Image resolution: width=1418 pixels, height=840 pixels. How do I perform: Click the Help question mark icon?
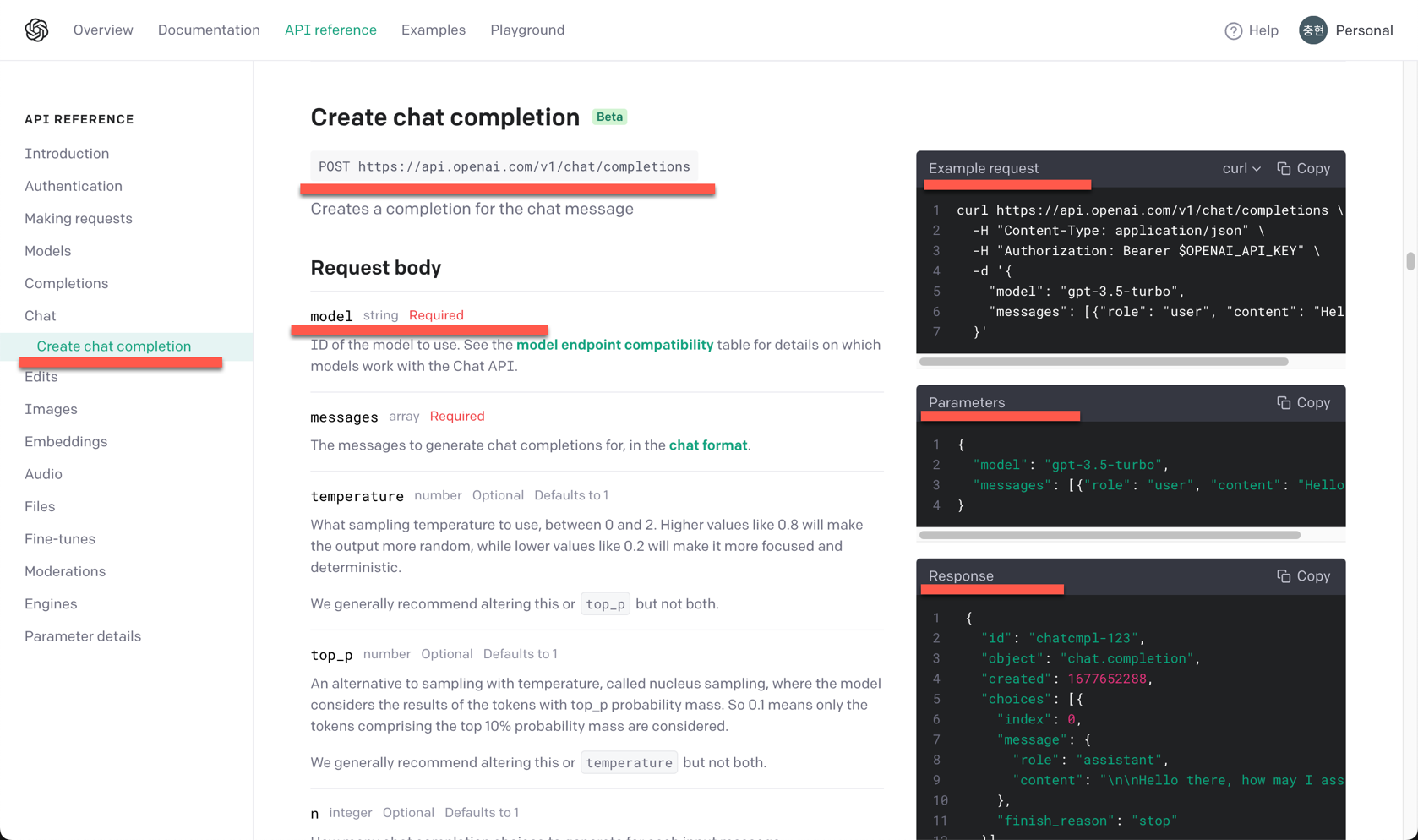click(x=1233, y=31)
